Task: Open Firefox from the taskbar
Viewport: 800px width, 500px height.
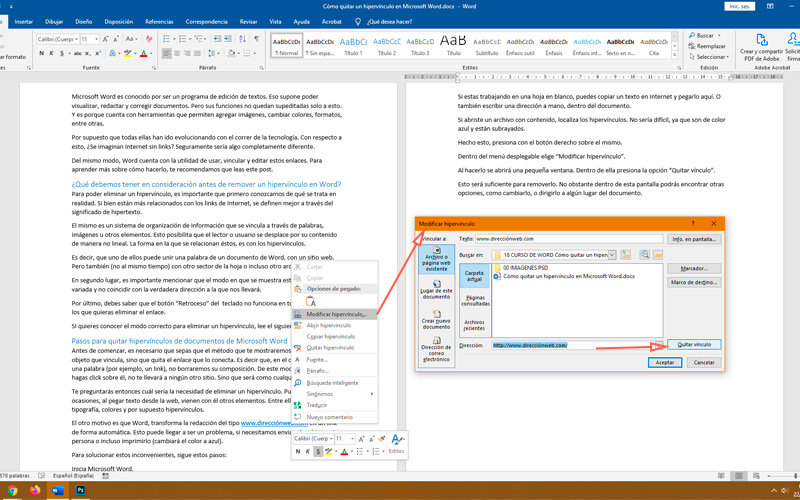Action: coord(35,490)
